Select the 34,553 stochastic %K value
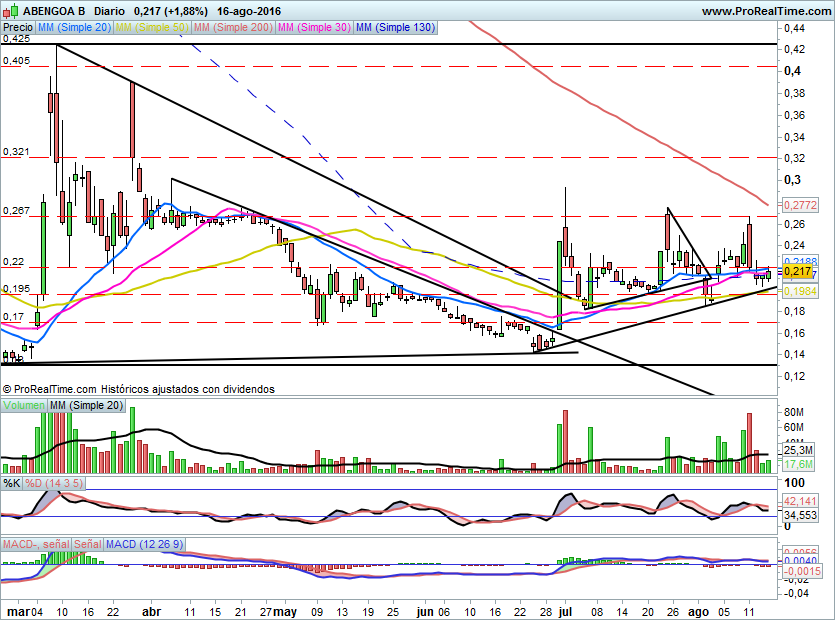This screenshot has height=620, width=835. (800, 515)
